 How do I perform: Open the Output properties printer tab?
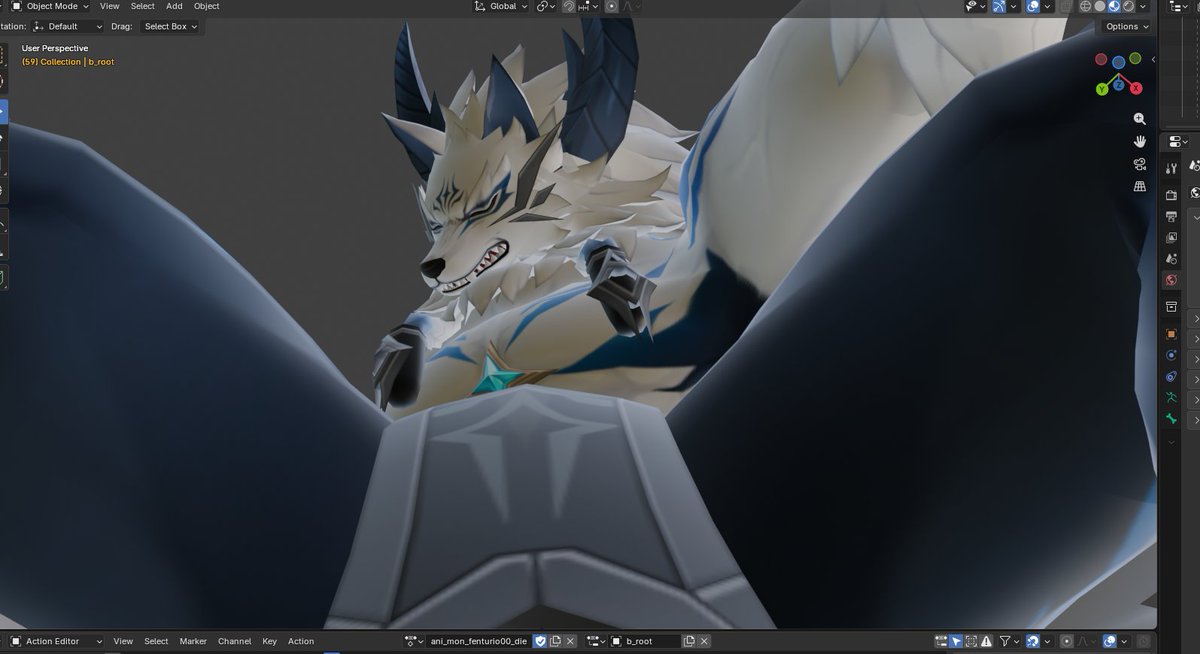[x=1171, y=216]
